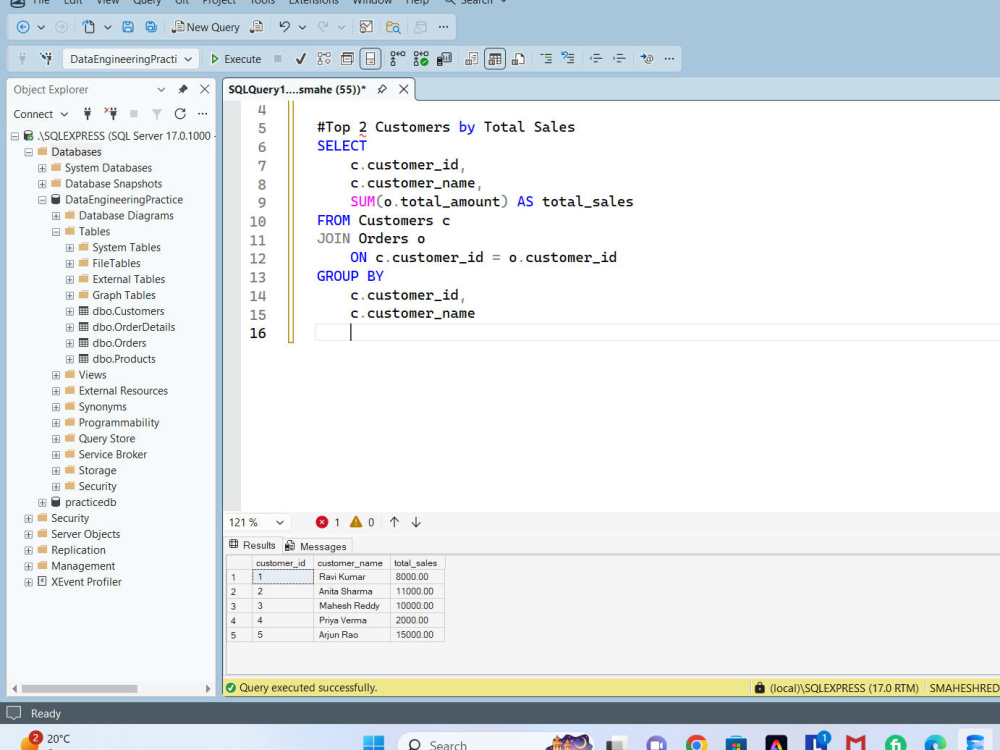Select Results to Text output mode

tap(471, 59)
